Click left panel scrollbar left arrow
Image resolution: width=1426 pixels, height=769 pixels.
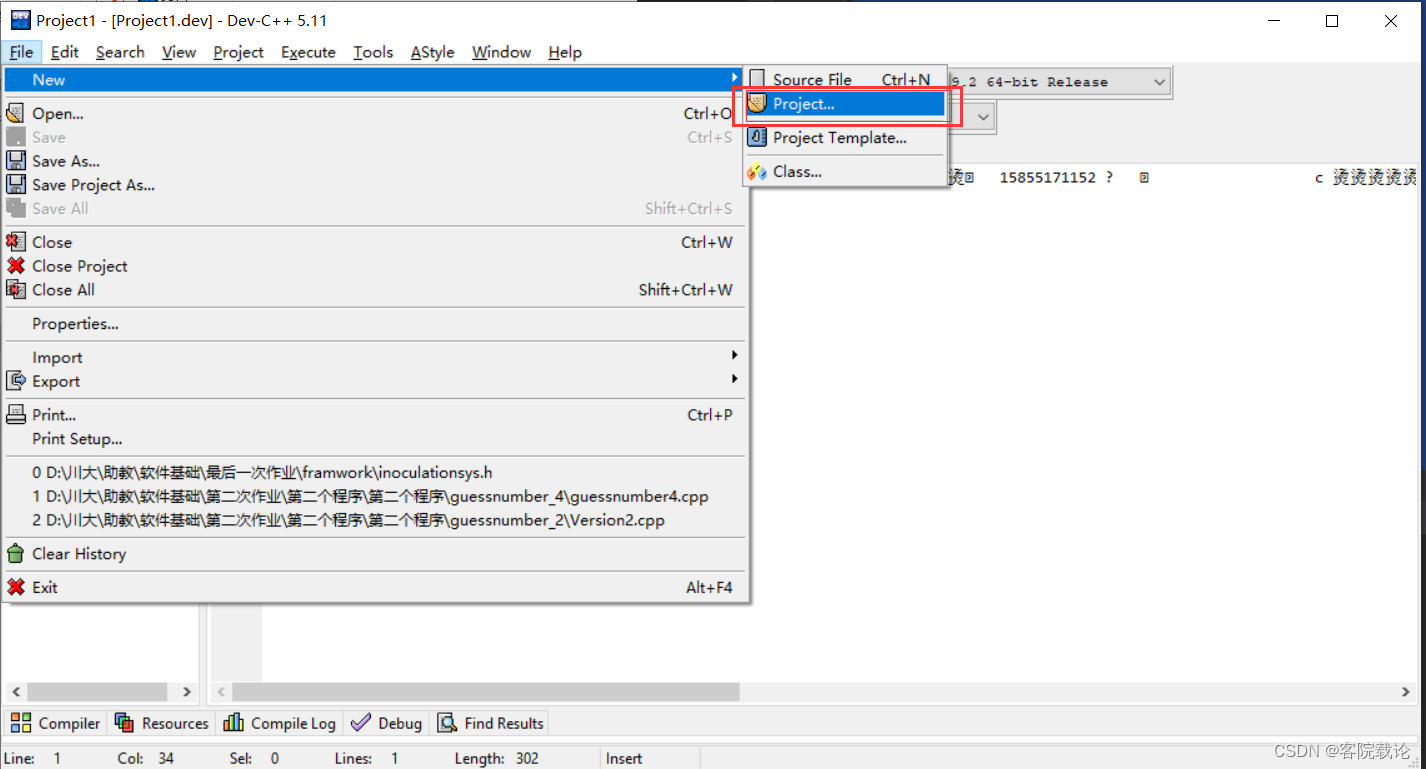pos(15,691)
